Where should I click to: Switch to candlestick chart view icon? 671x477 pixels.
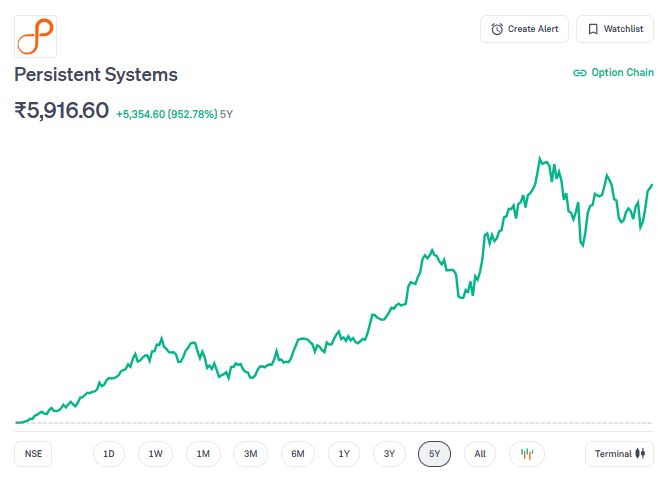pyautogui.click(x=527, y=454)
